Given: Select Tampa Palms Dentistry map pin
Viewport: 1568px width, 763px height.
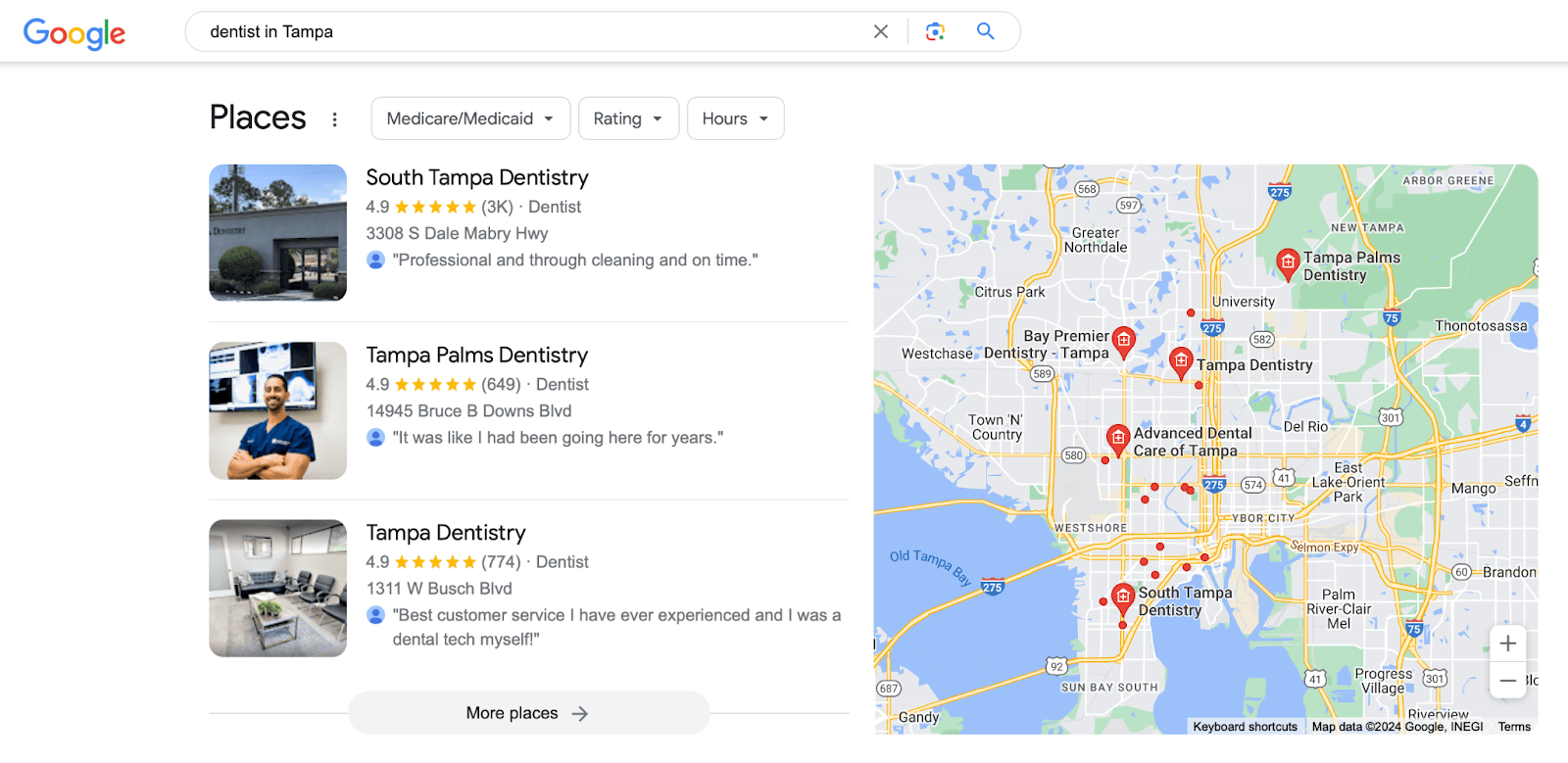Looking at the screenshot, I should pyautogui.click(x=1288, y=263).
